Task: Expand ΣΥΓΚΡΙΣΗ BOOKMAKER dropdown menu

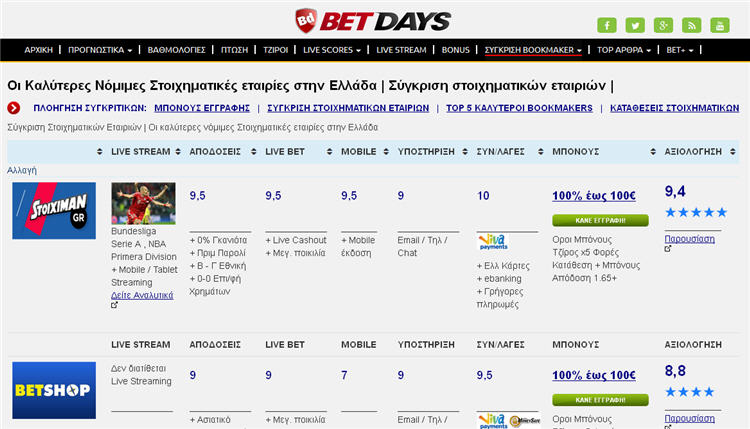Action: pyautogui.click(x=533, y=50)
